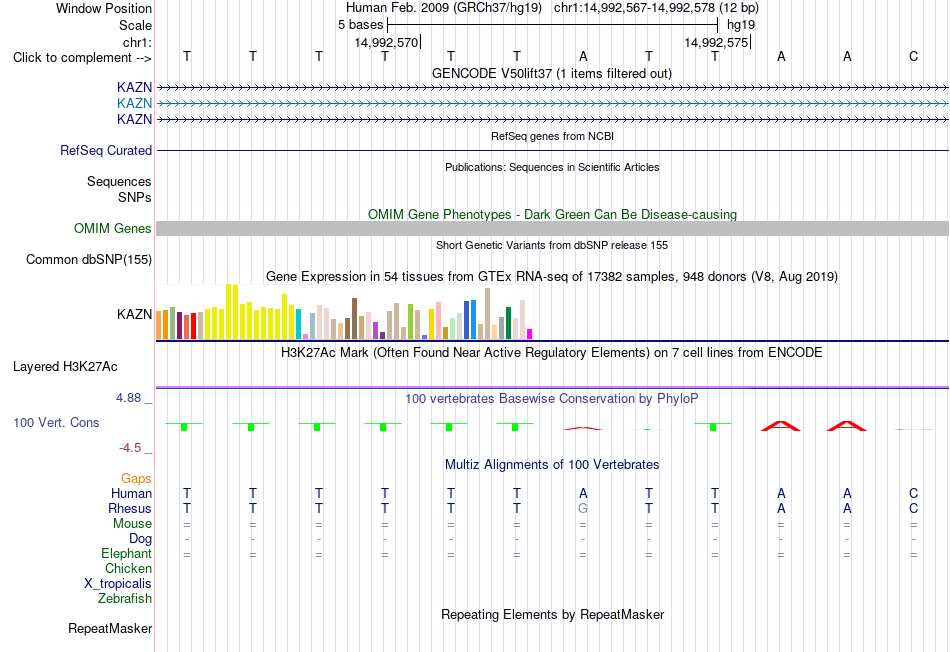
Task: Click the X_tropicalis species label
Action: pos(118,584)
